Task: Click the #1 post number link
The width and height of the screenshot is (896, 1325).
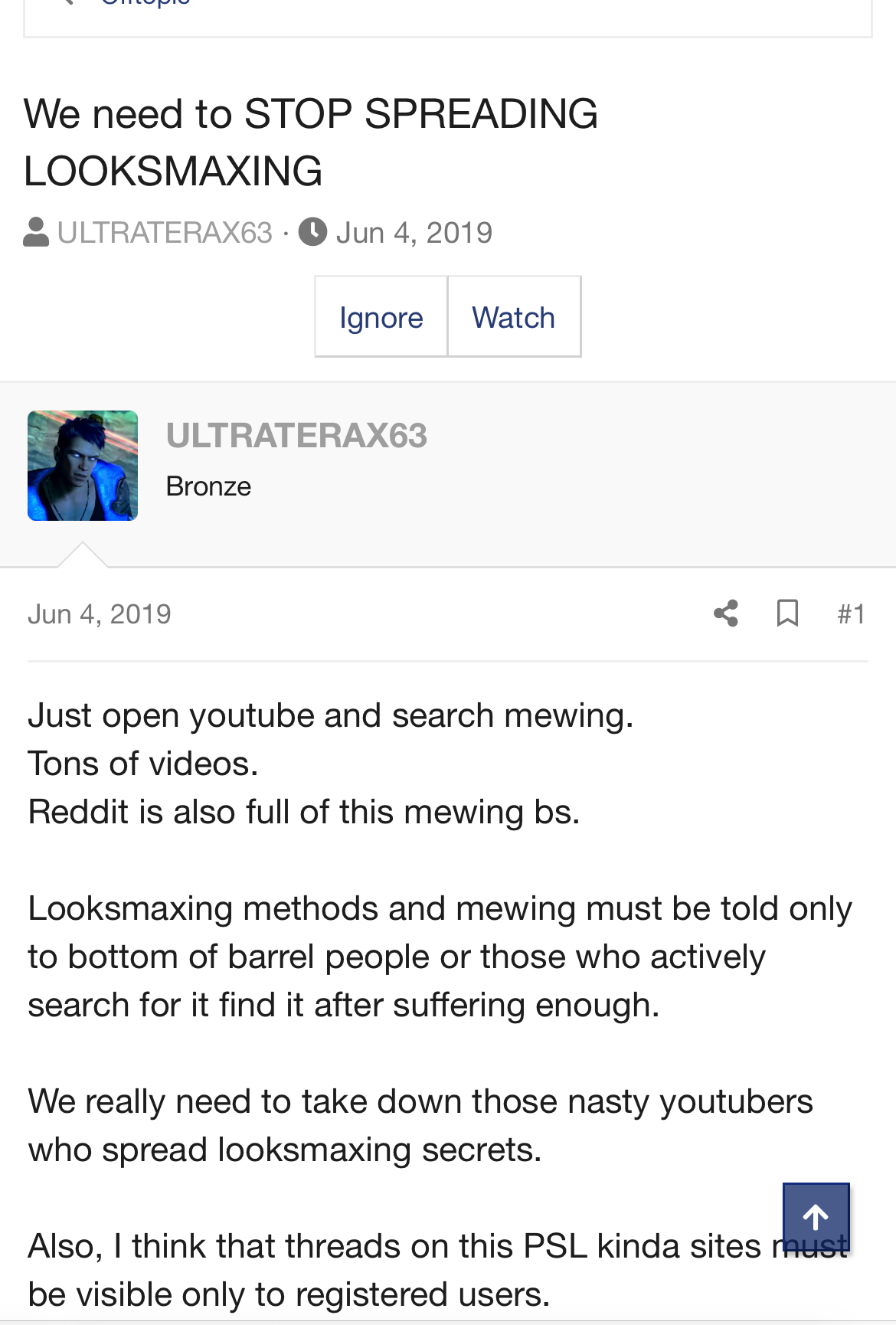Action: (851, 614)
